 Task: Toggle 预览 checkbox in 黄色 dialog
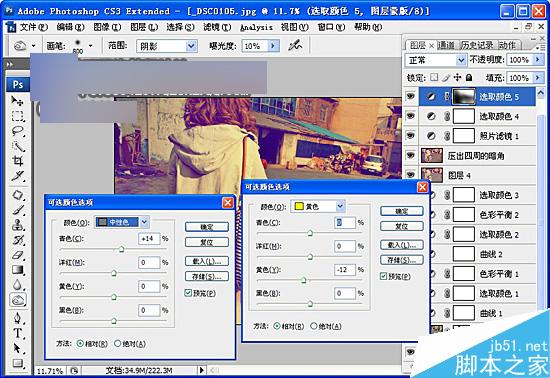(383, 276)
